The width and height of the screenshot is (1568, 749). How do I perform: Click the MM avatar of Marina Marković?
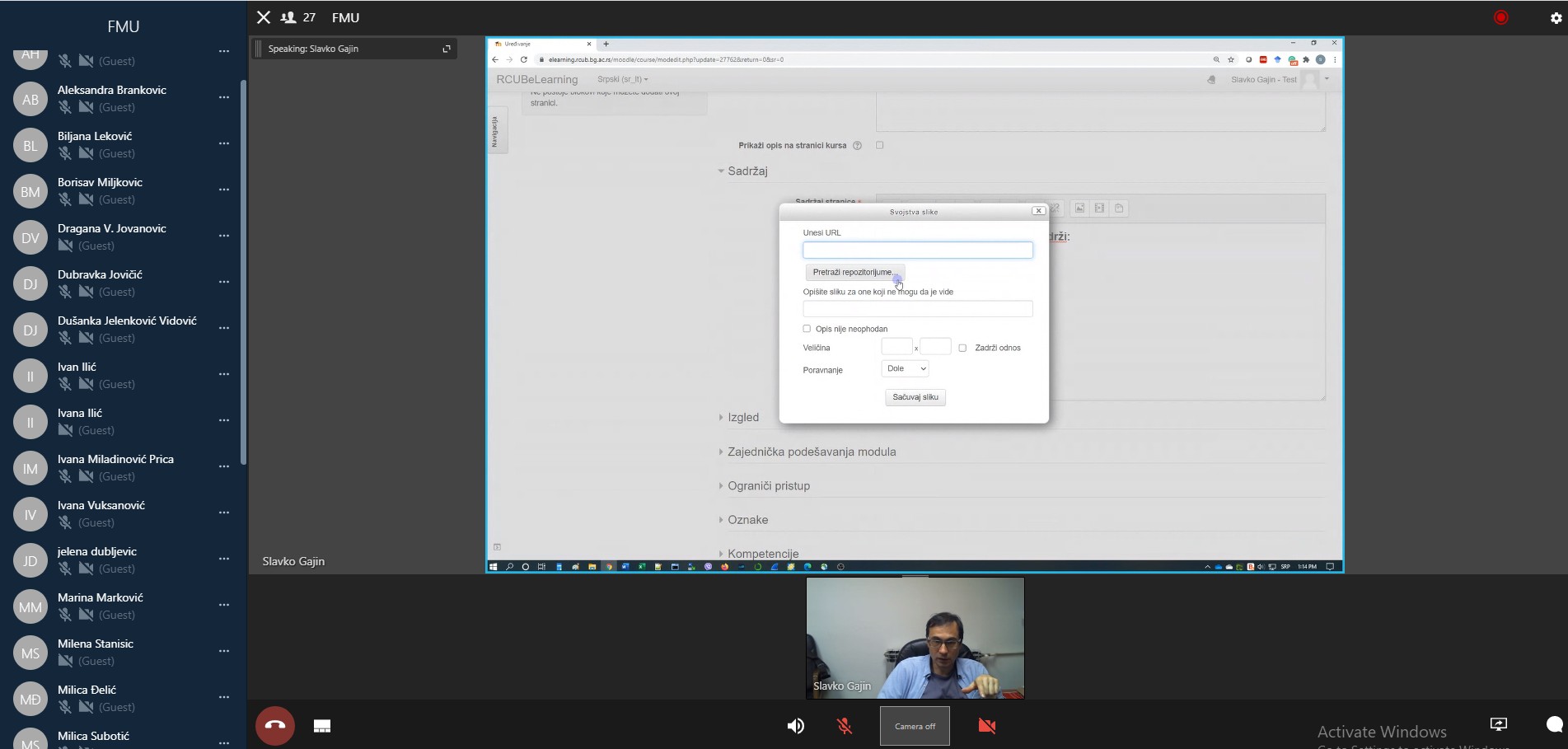tap(30, 607)
